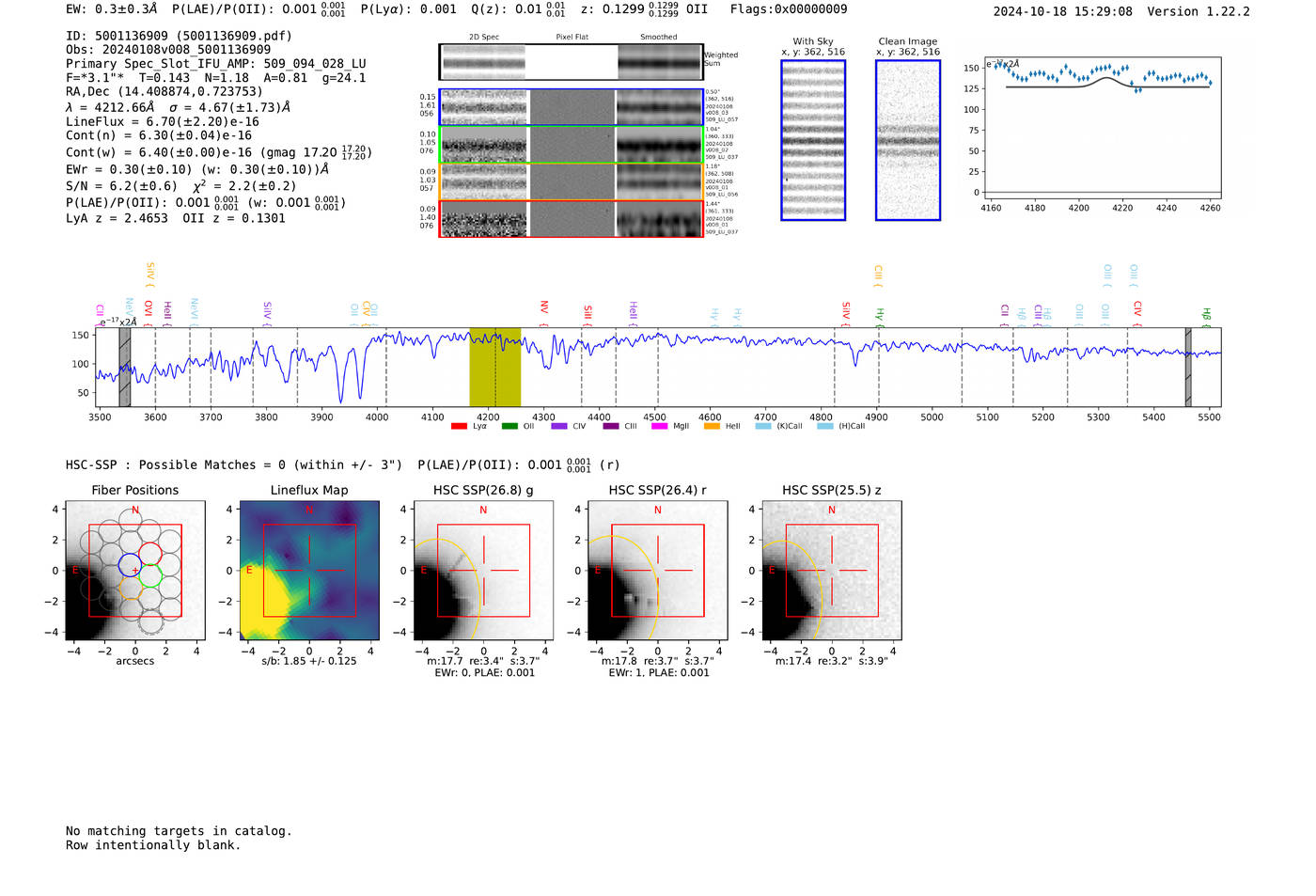This screenshot has height=896, width=1316.
Task: Click the green fiber circle in Fiber Positions
Action: point(150,575)
